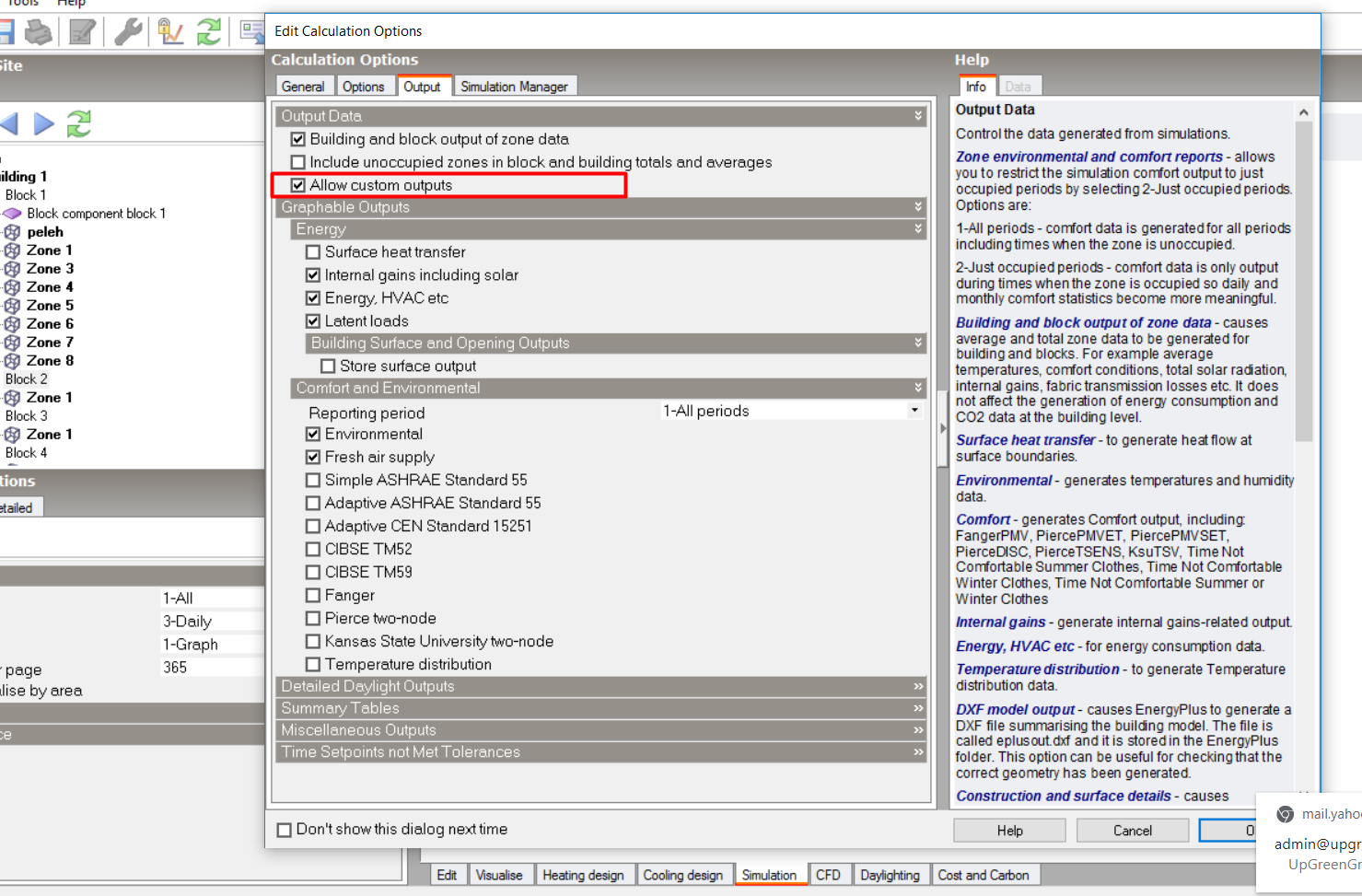Click the cube icon beside Zone 7

point(12,343)
